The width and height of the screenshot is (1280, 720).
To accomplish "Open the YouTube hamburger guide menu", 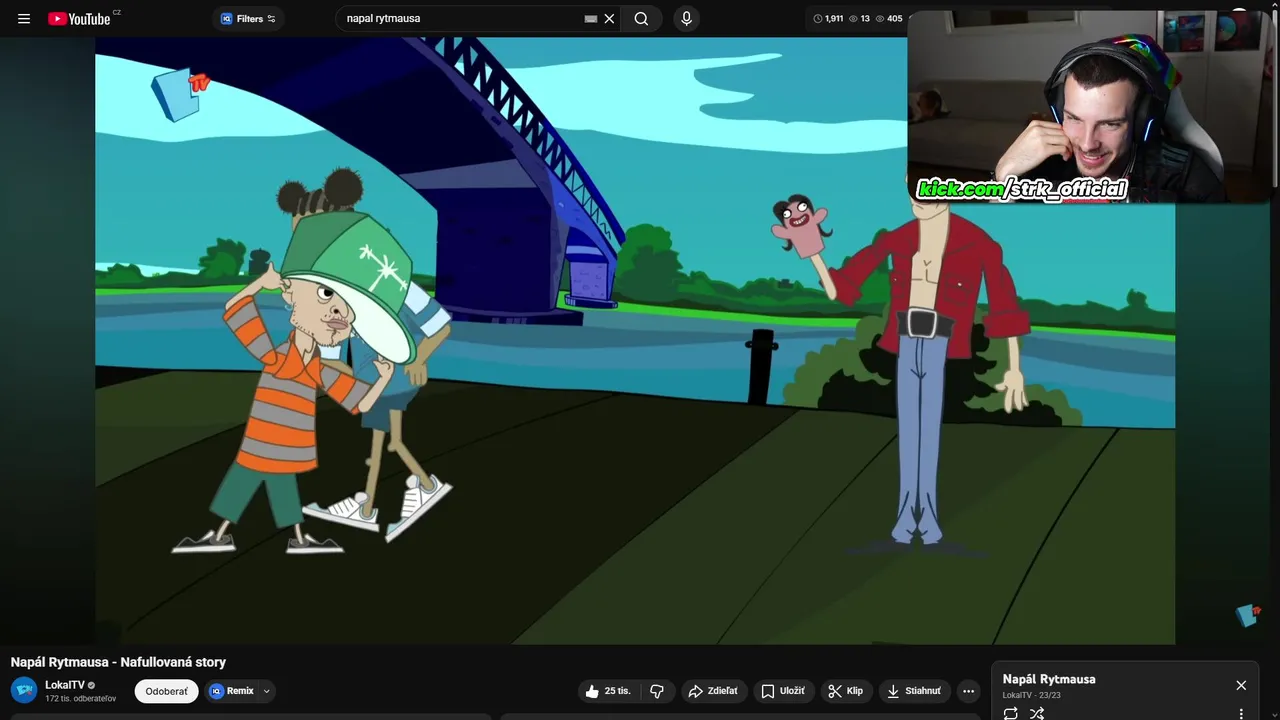I will [24, 18].
